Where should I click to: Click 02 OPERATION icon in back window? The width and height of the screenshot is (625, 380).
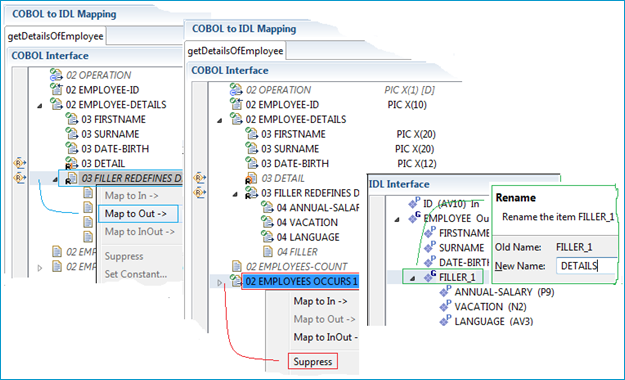[56, 75]
